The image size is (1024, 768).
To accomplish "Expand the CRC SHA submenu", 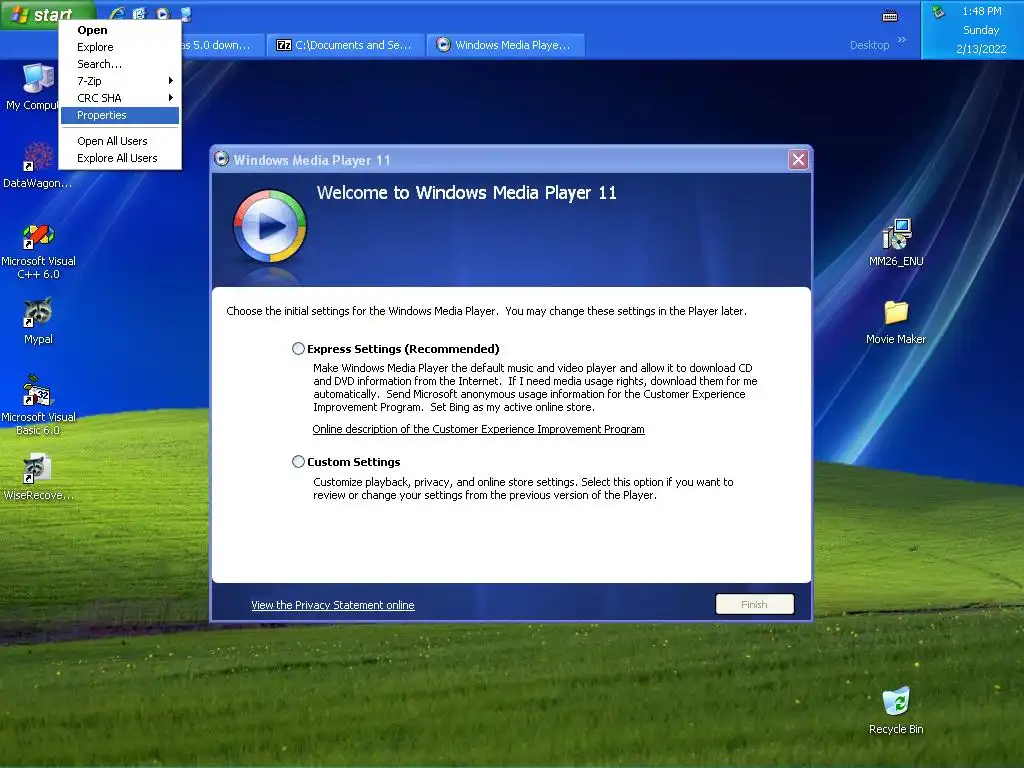I will pos(120,98).
